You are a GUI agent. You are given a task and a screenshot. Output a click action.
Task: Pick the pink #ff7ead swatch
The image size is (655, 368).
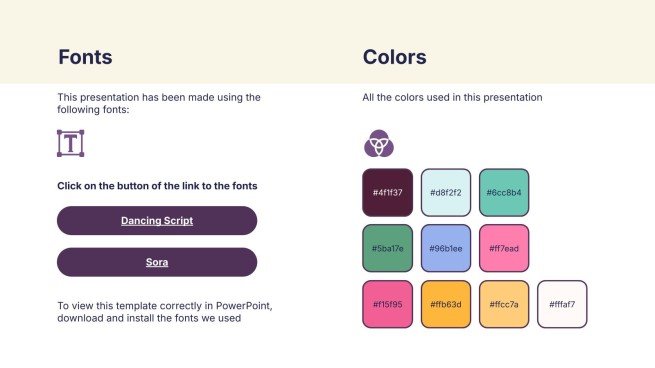(x=504, y=249)
